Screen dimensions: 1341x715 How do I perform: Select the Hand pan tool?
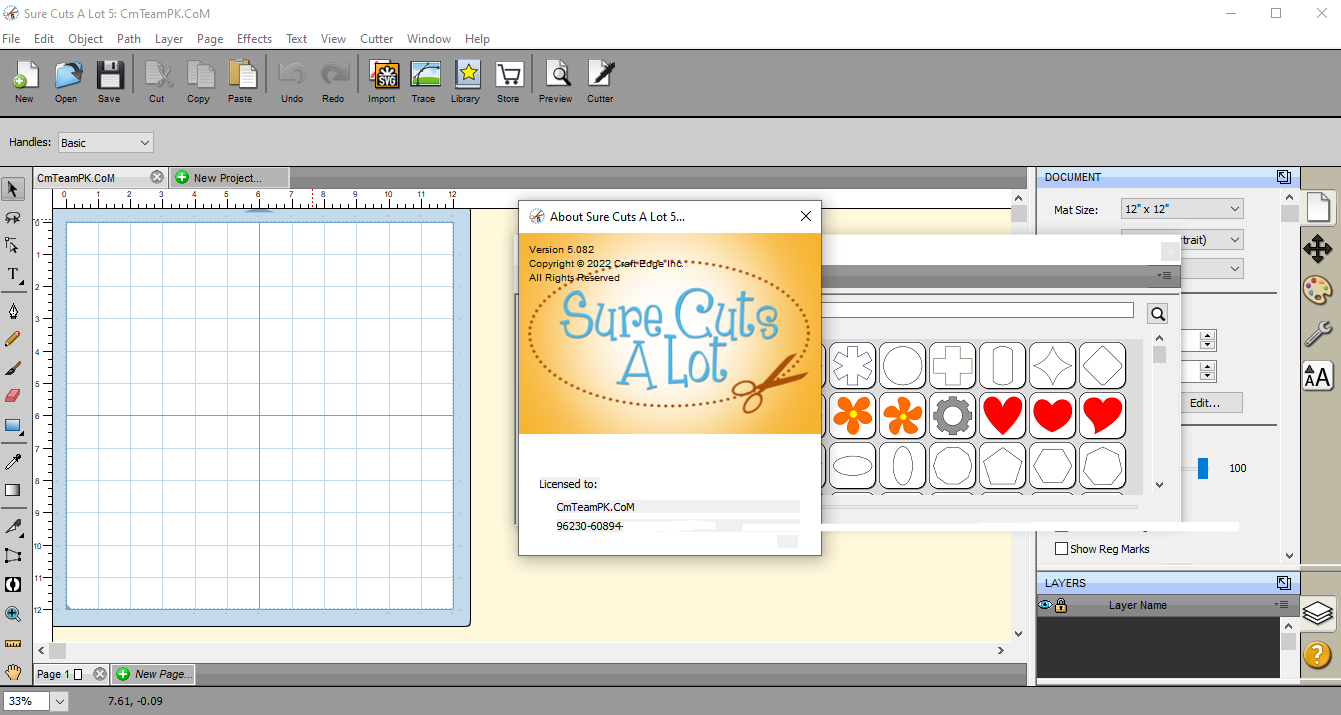[13, 671]
